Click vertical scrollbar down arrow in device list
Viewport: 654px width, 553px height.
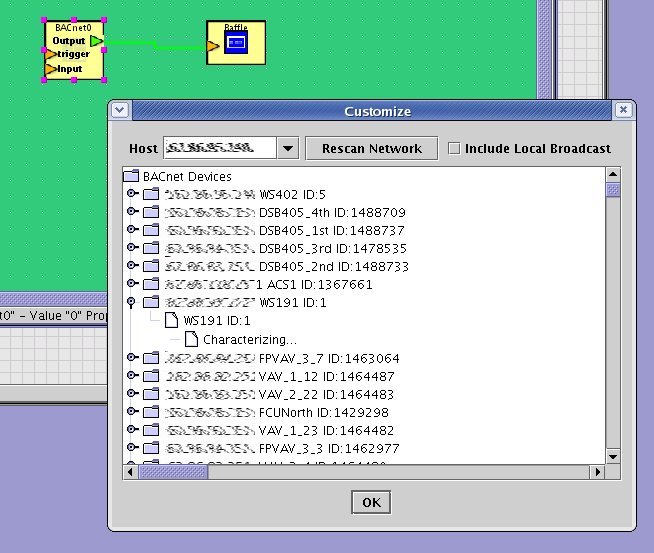[x=613, y=457]
